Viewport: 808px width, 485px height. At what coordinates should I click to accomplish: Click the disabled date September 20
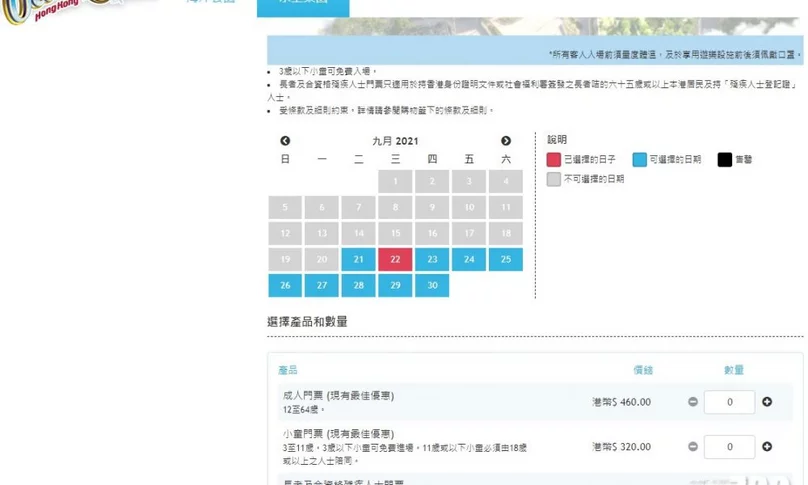322,259
